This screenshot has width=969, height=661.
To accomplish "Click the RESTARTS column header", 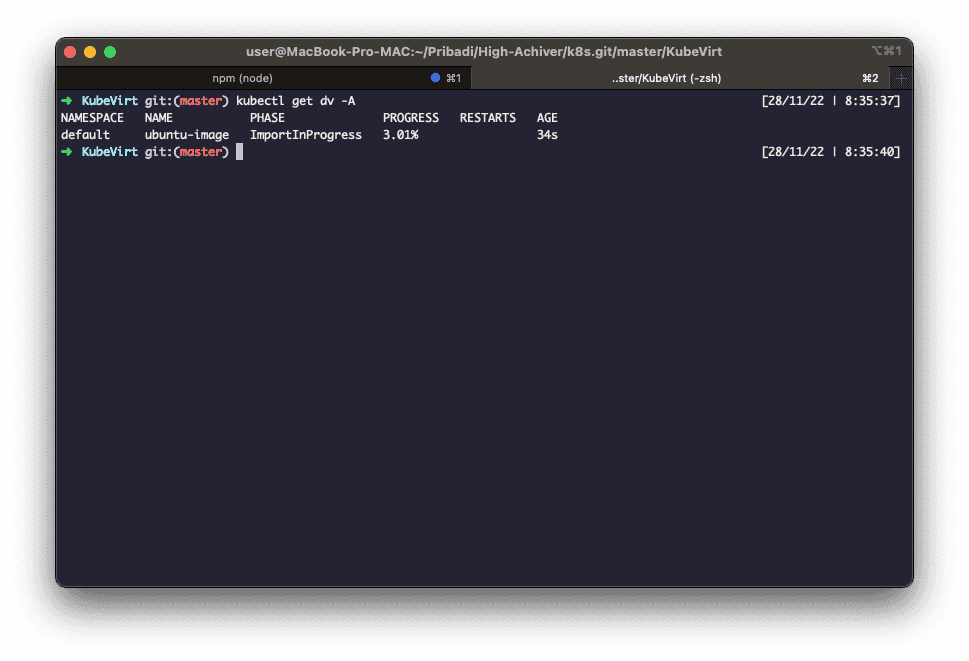I will coord(488,118).
